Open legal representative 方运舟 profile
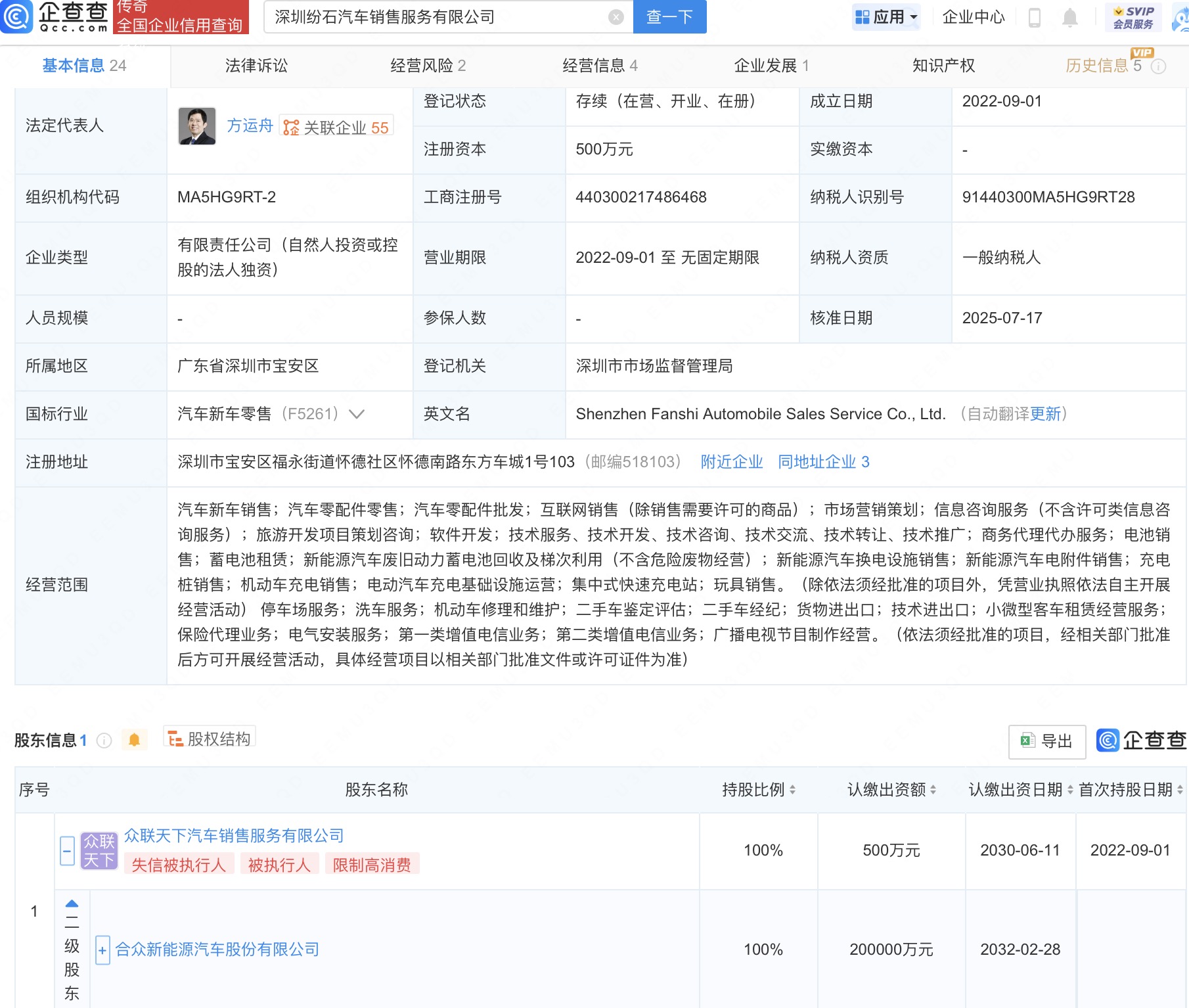The width and height of the screenshot is (1189, 1008). pos(250,126)
